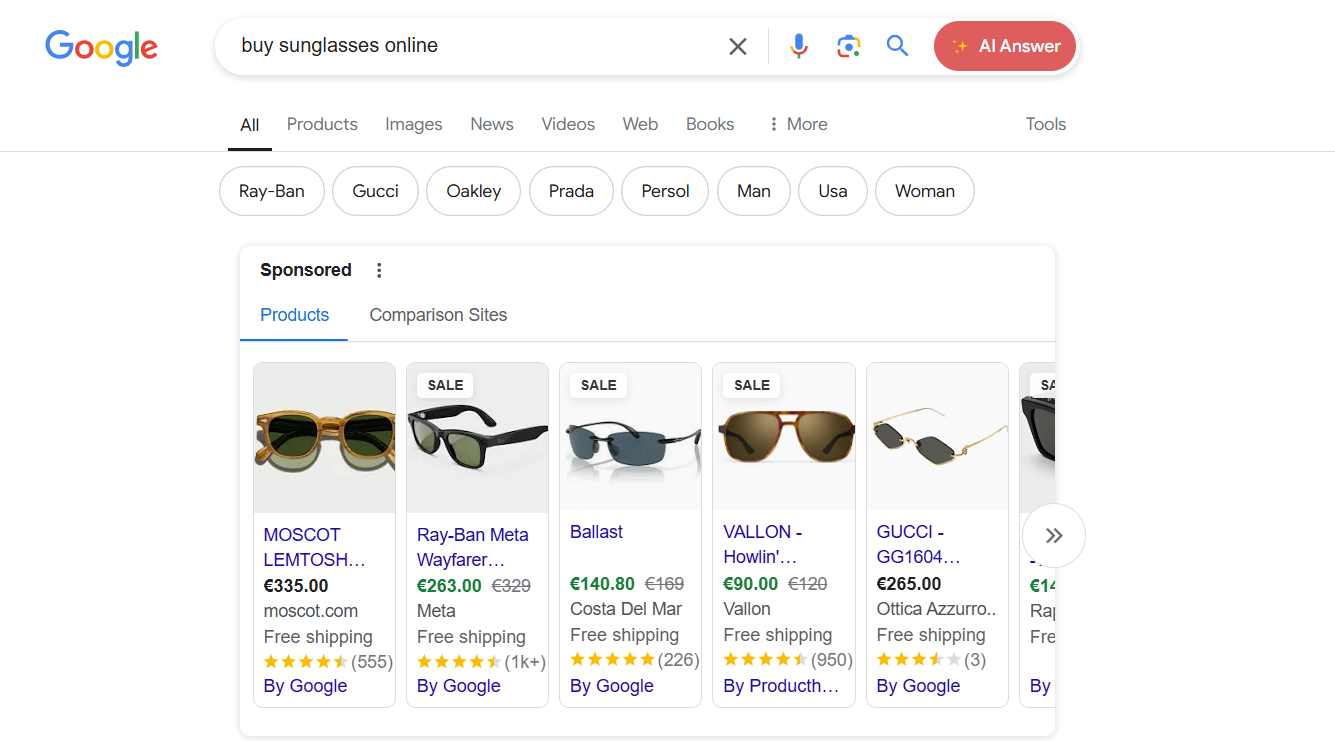Select the Man filter chip
This screenshot has width=1335, height=741.
click(x=754, y=191)
